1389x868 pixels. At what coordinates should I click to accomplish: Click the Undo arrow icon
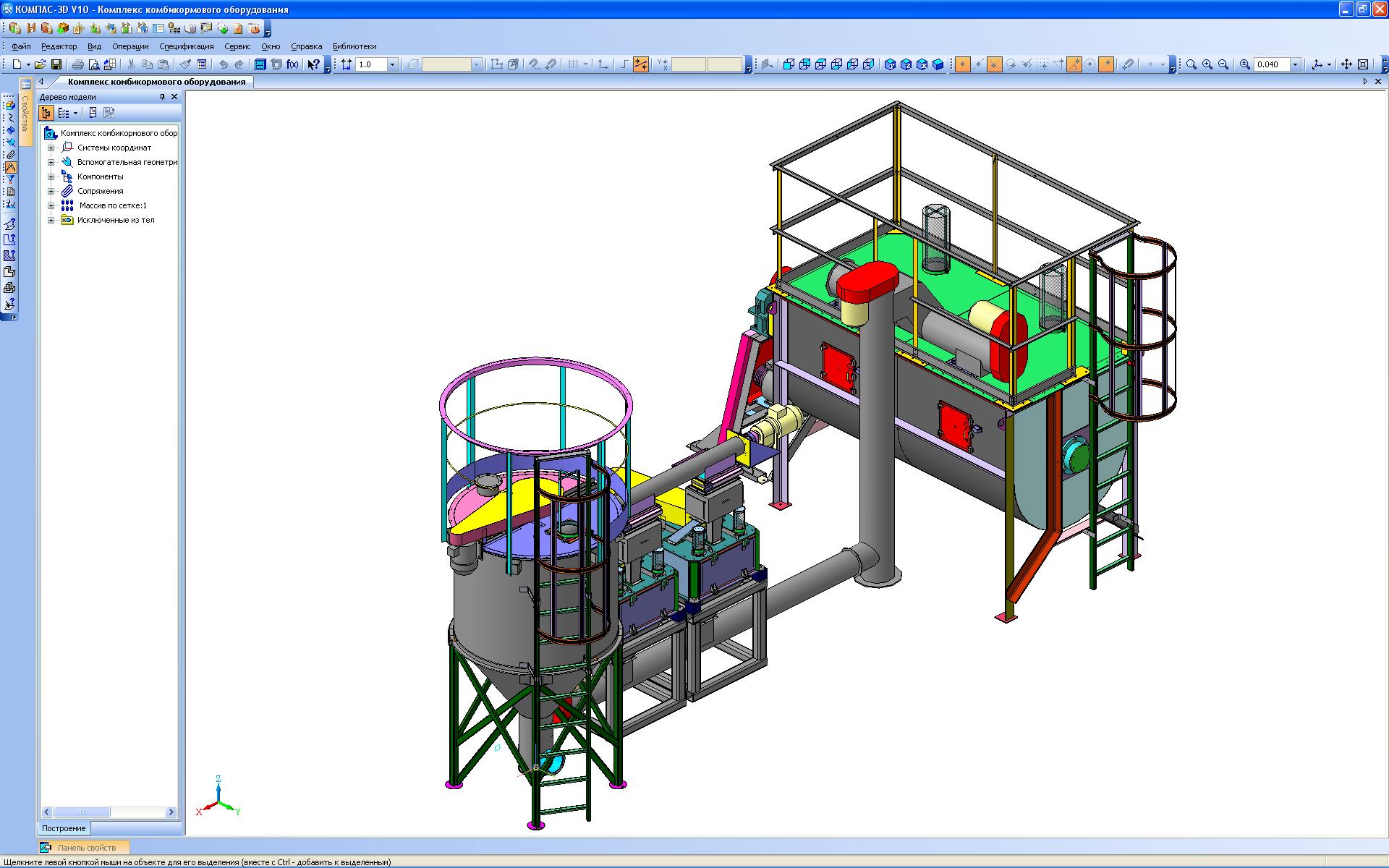(x=224, y=64)
